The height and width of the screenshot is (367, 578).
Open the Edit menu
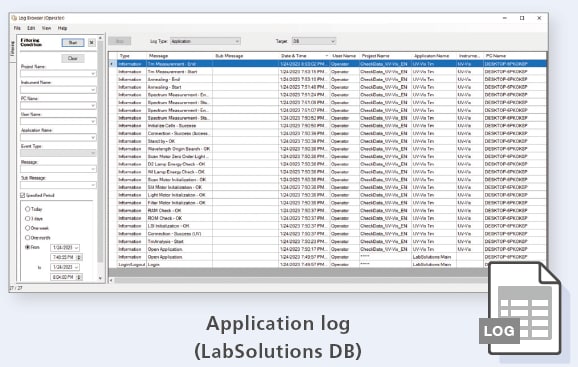31,28
